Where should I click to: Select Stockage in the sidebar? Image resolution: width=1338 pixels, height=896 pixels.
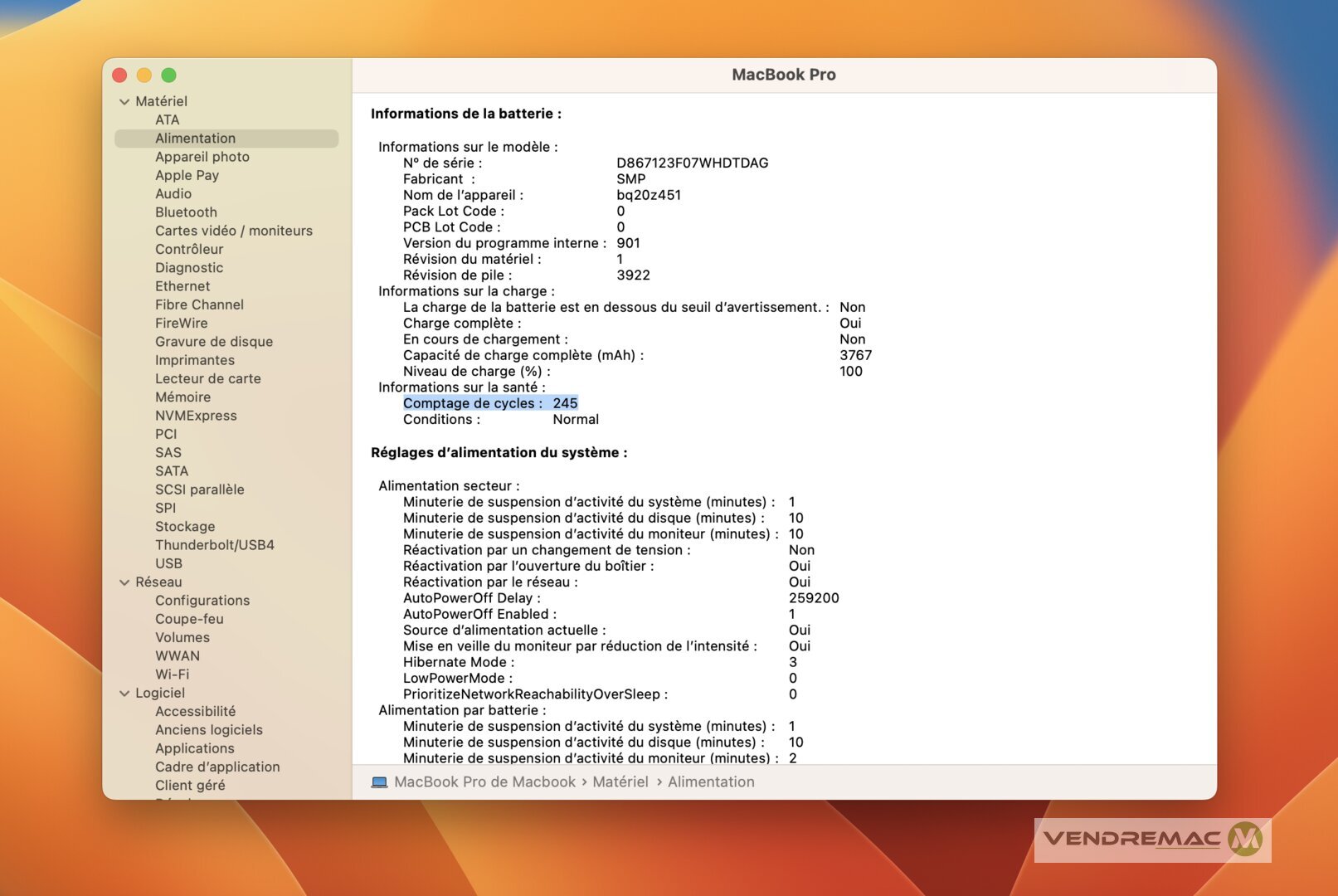pos(185,527)
